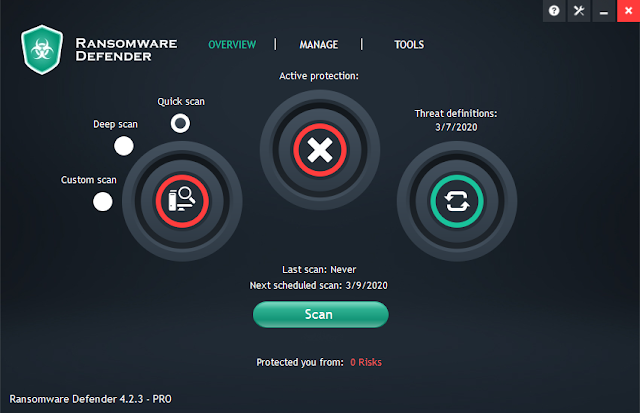Click the Ransomware Defender title text
Screen dimensions: 640x413
[126, 49]
